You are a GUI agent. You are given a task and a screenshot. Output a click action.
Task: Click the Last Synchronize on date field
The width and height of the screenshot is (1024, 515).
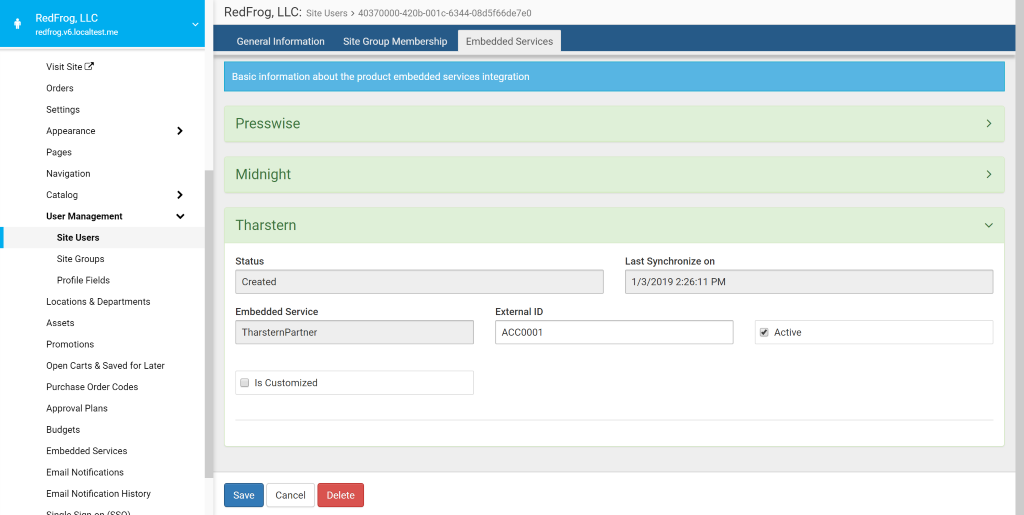tap(809, 282)
